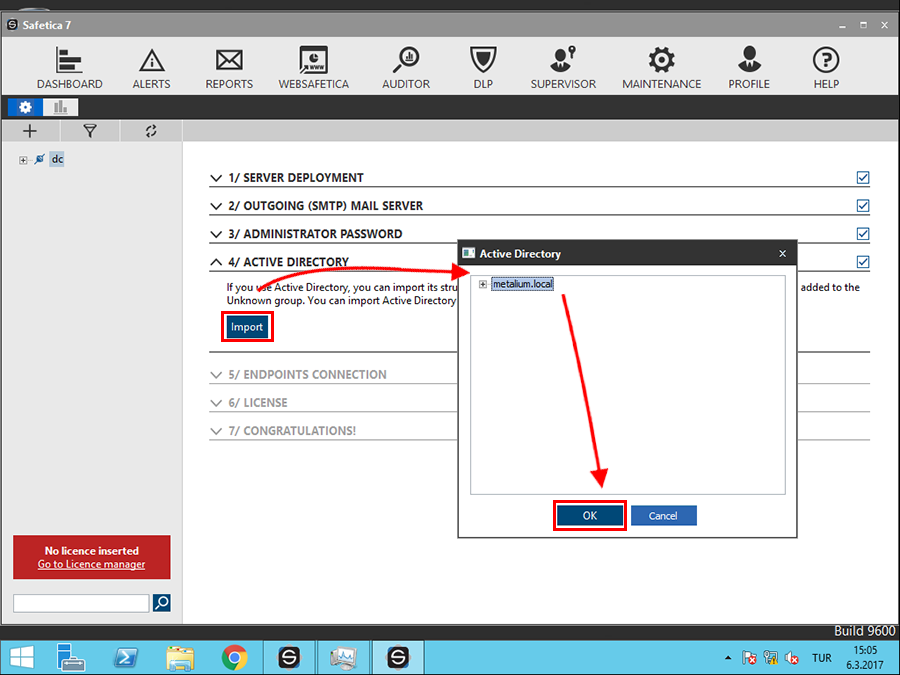900x675 pixels.
Task: Cancel the Active Directory dialog
Action: 664,515
